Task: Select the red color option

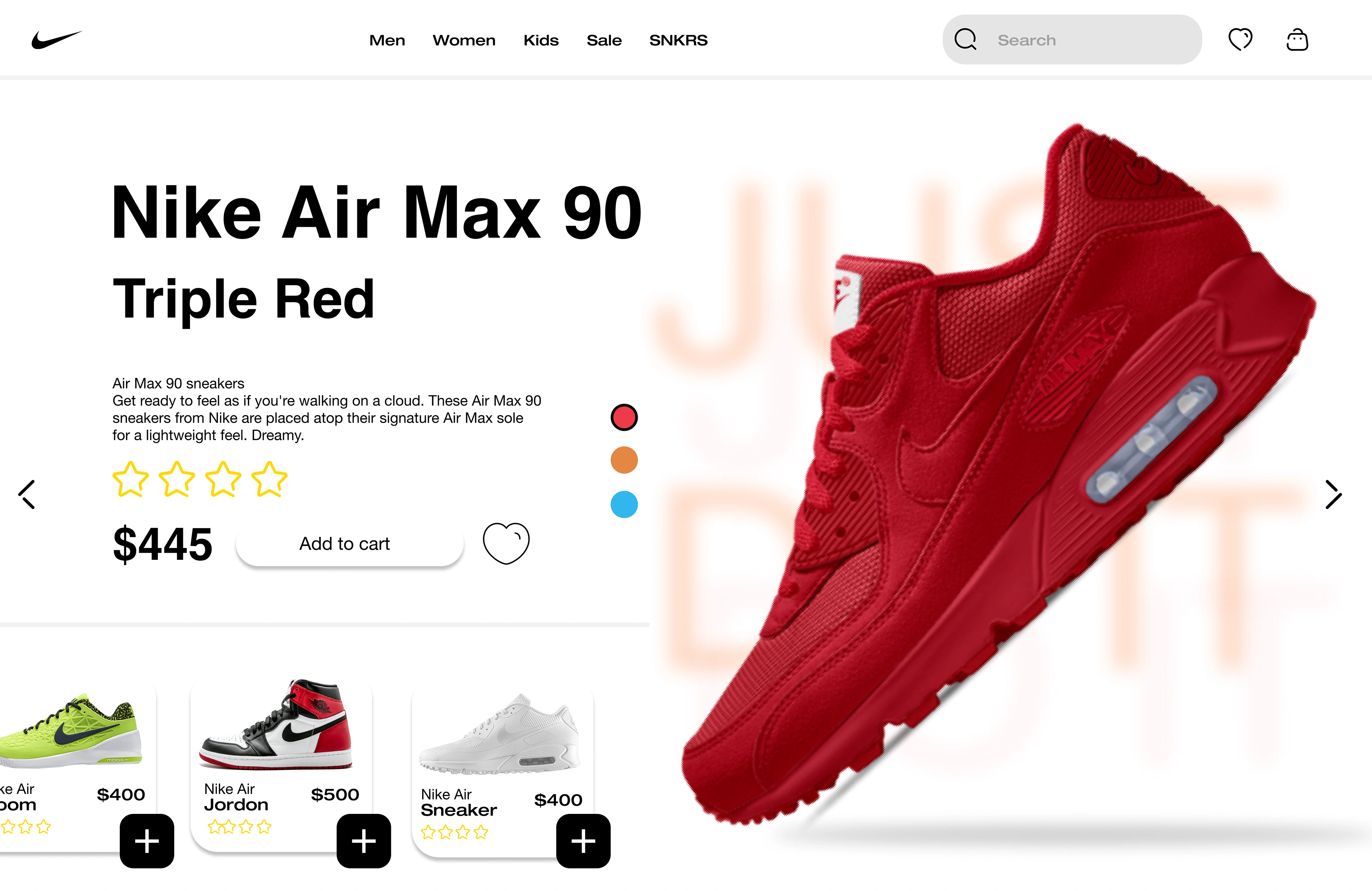Action: pos(624,417)
